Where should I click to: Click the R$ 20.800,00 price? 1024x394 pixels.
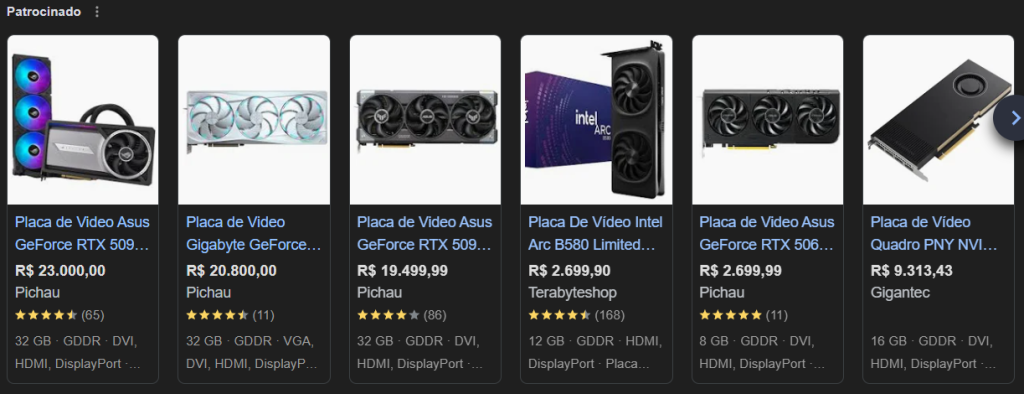click(x=231, y=271)
